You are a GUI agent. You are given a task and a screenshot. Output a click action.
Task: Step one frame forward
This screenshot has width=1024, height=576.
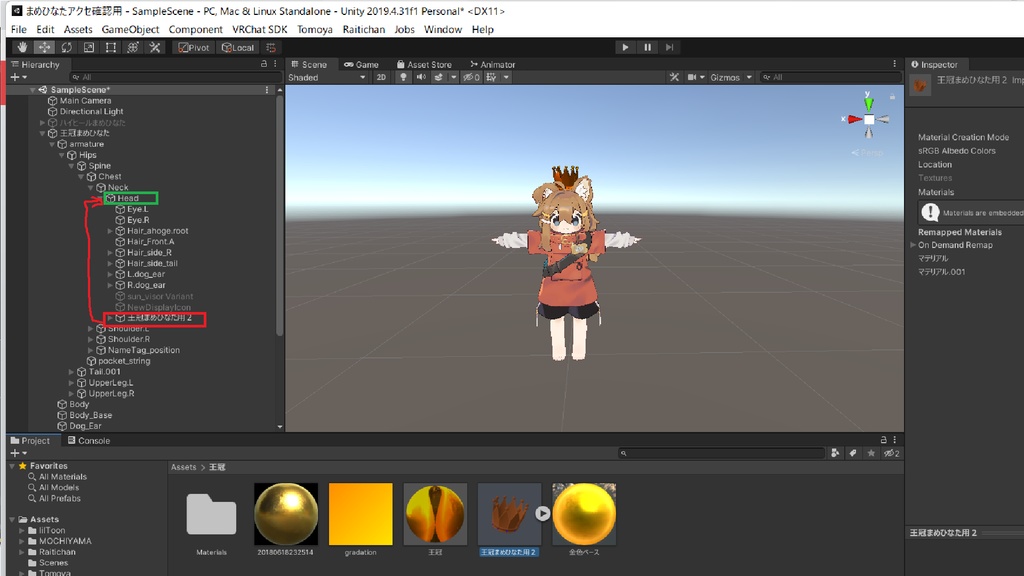[x=669, y=47]
